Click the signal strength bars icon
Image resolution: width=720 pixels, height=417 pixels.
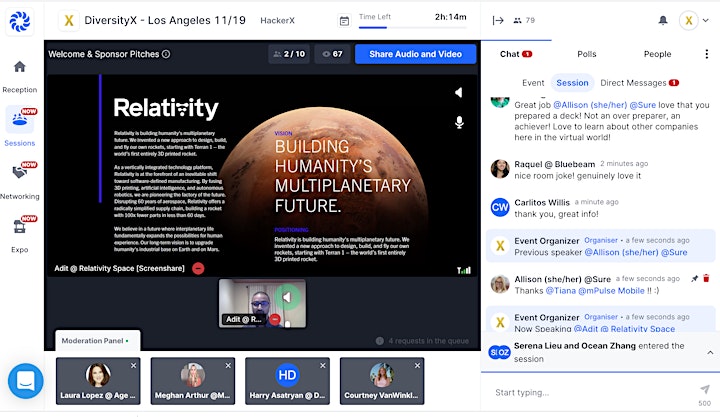coord(464,270)
